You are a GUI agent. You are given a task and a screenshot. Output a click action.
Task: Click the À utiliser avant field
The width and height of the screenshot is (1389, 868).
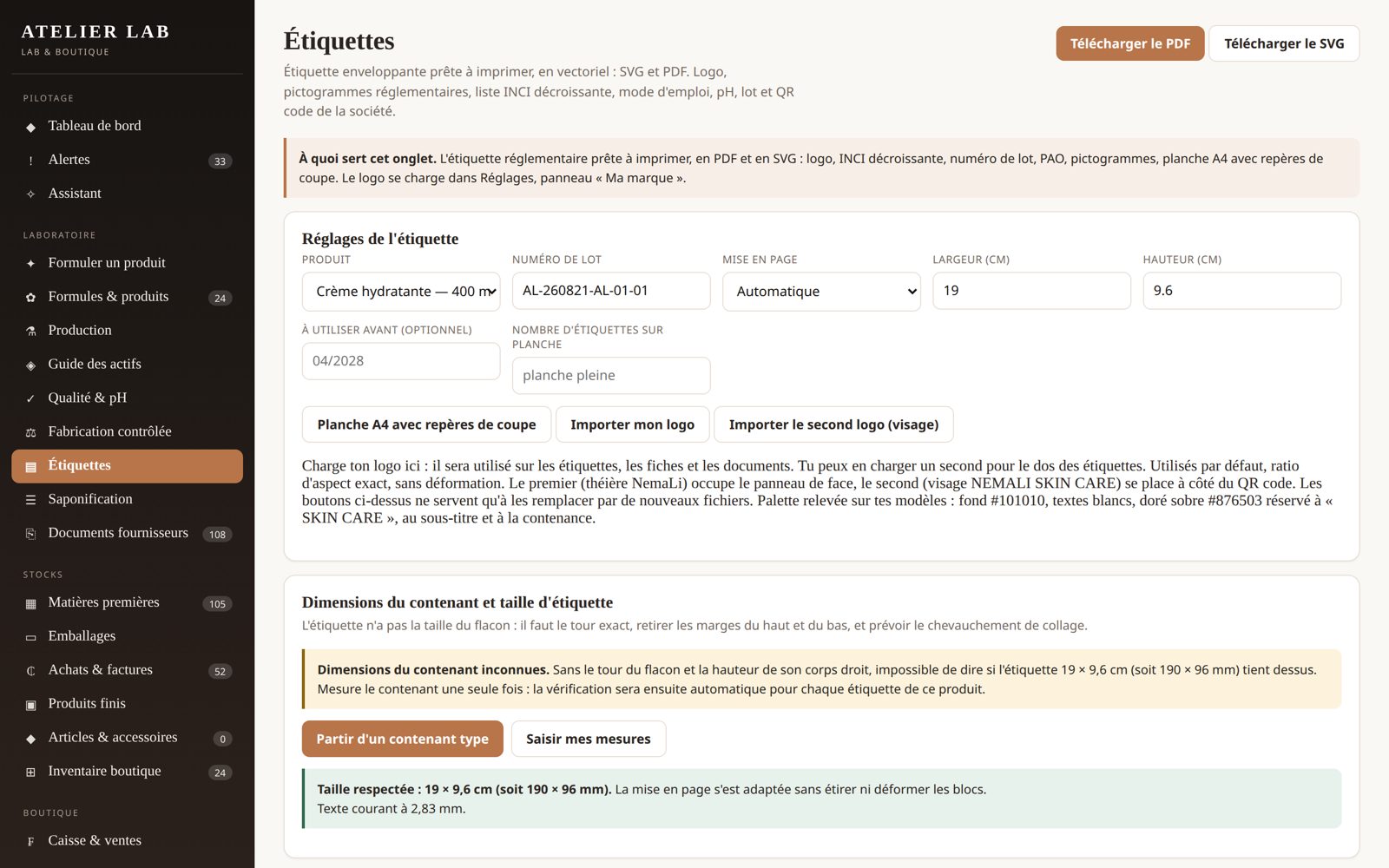click(401, 361)
